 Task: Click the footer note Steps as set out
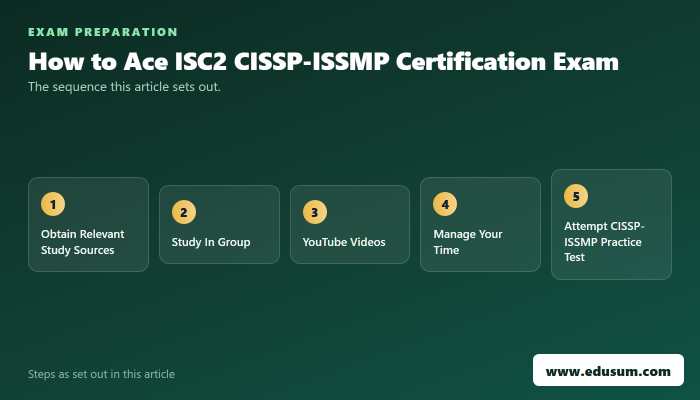(x=101, y=374)
